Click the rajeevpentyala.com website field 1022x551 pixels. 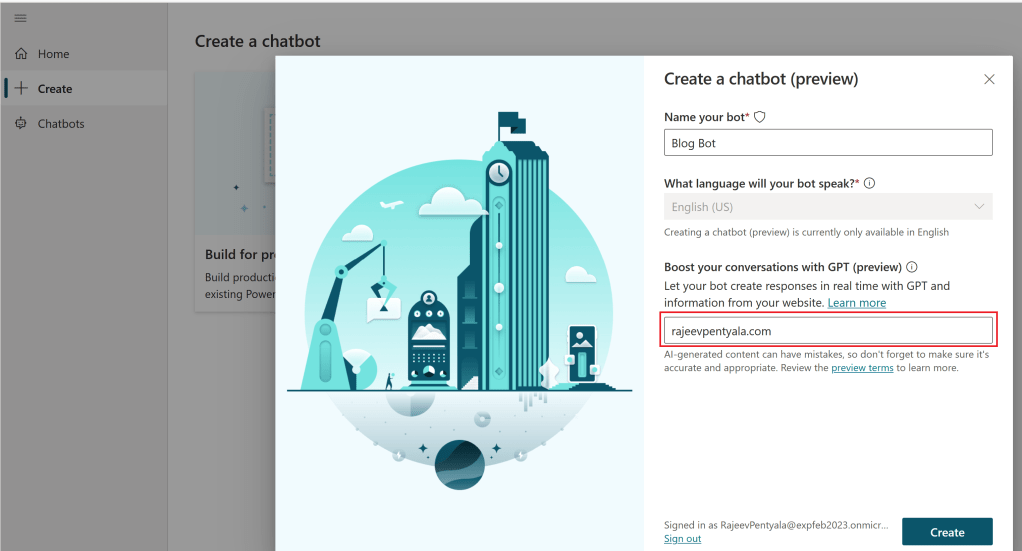pyautogui.click(x=827, y=331)
